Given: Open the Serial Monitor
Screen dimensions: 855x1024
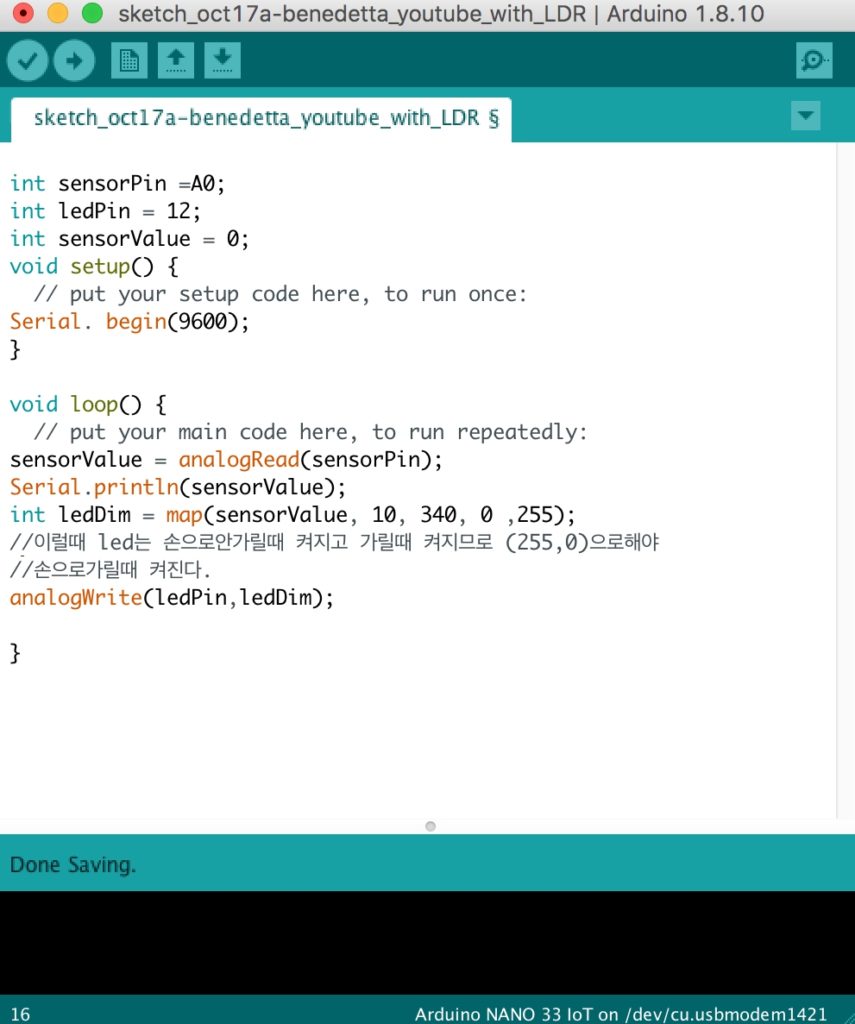Looking at the screenshot, I should [814, 61].
